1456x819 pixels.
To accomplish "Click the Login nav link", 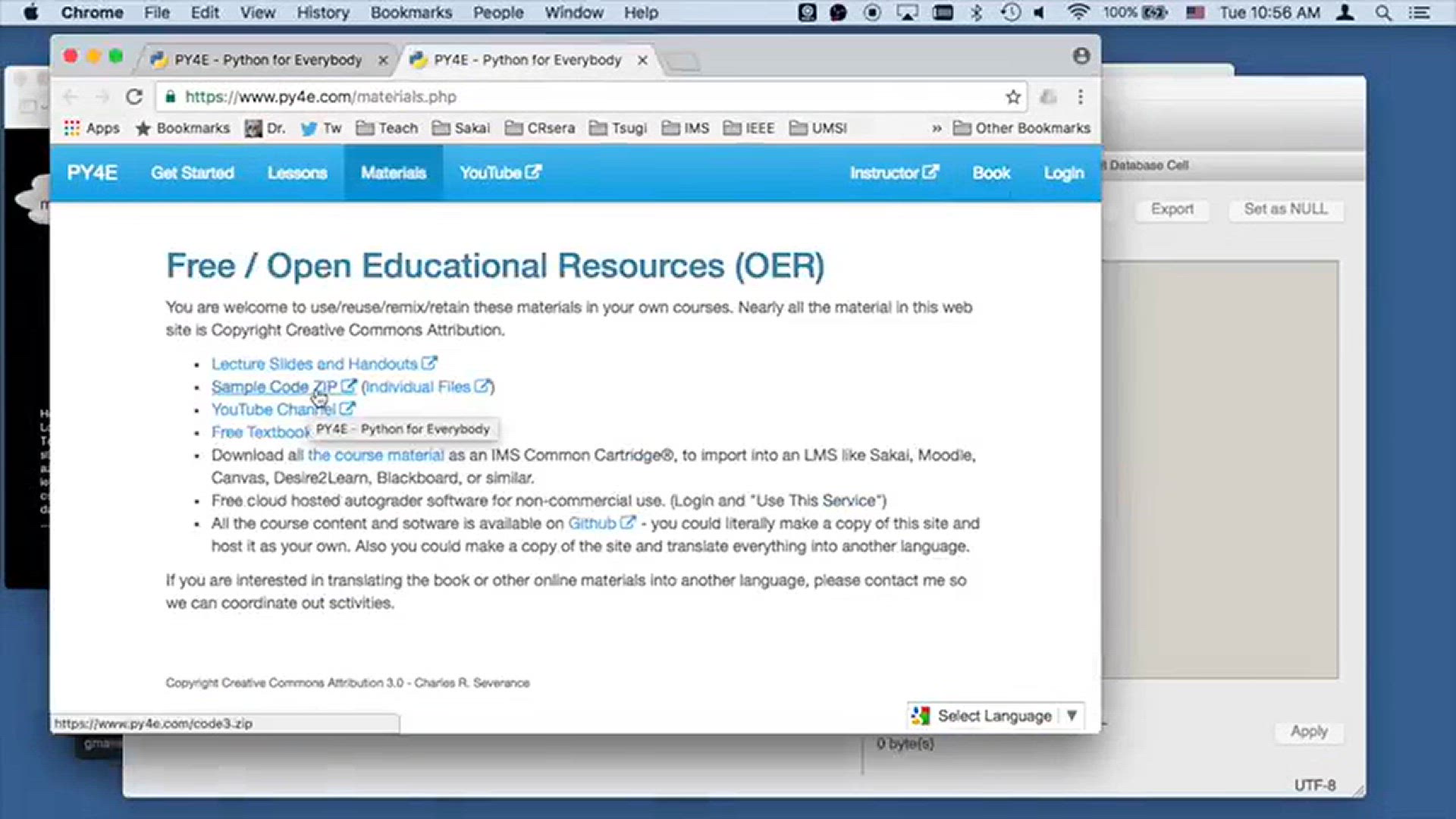I will 1064,173.
